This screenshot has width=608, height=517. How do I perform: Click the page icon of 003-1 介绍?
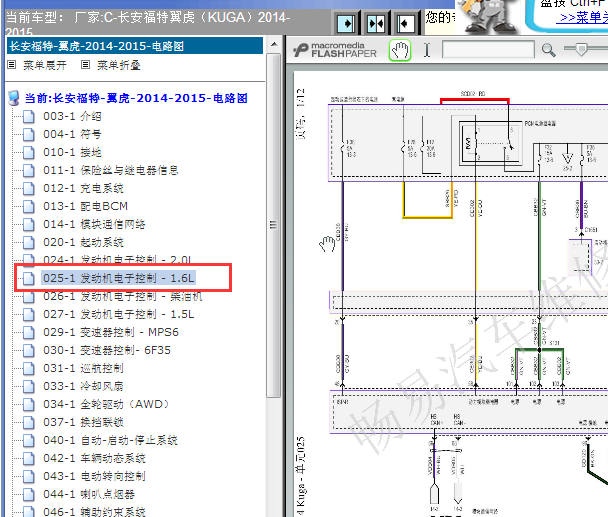click(28, 116)
